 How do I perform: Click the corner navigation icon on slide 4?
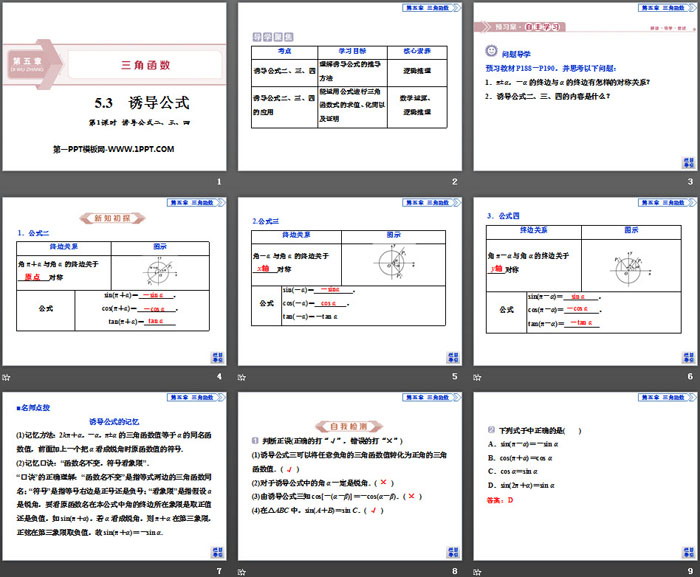(217, 358)
